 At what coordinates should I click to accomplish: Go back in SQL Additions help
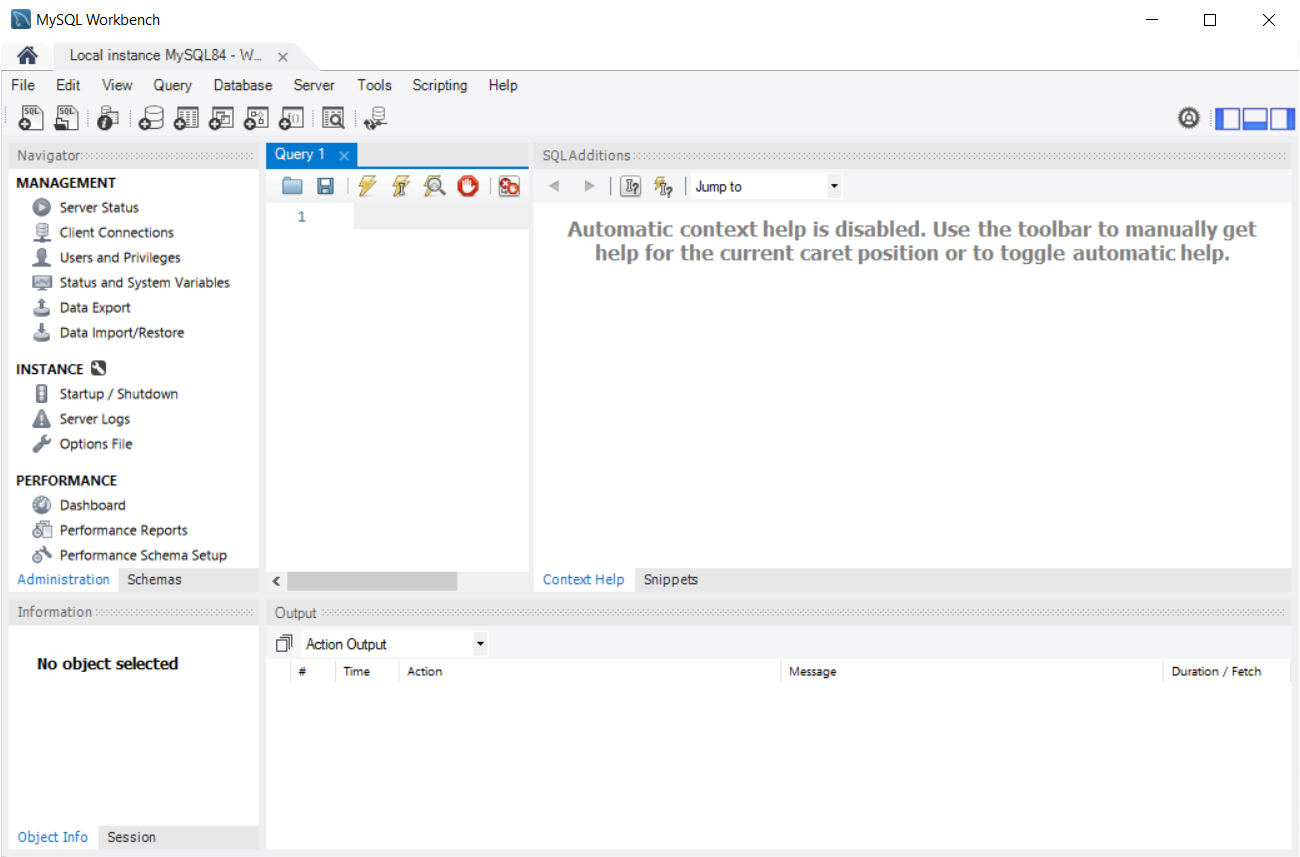pos(554,186)
